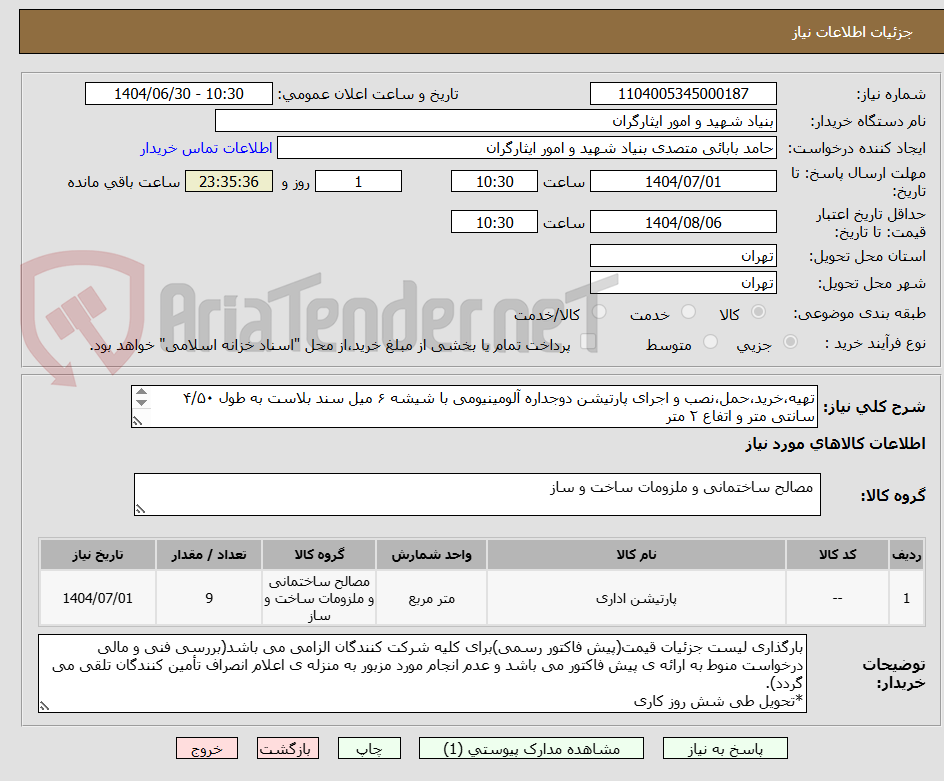Click شهر محل تحویل field تهران

tap(683, 283)
